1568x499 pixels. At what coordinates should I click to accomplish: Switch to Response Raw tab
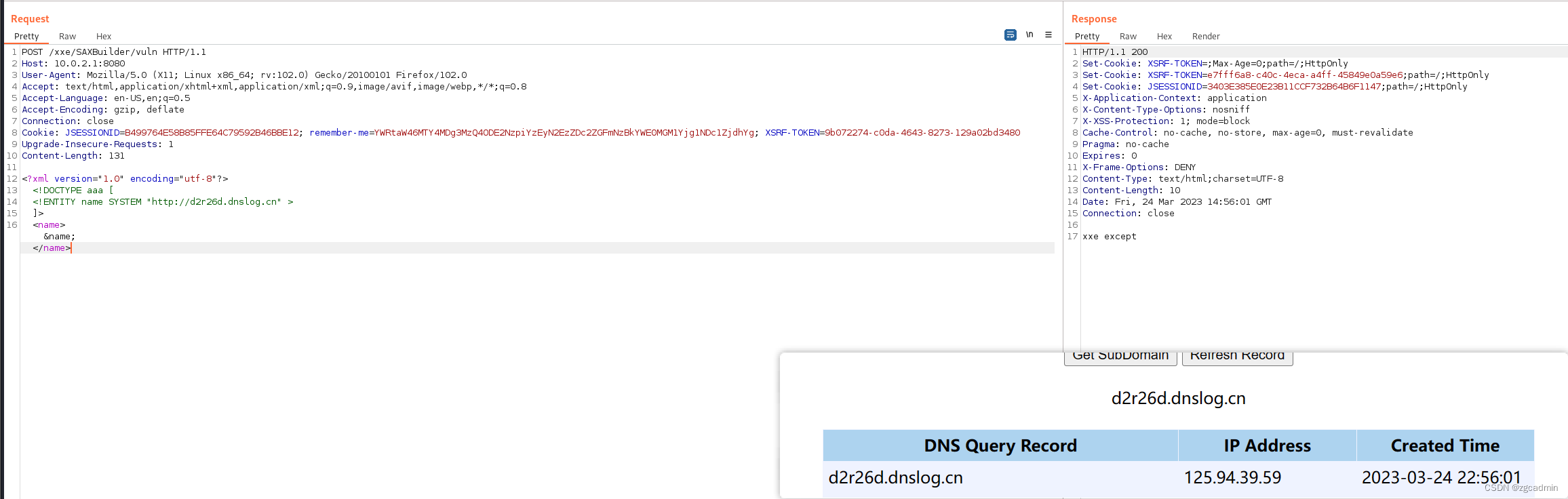[1128, 37]
